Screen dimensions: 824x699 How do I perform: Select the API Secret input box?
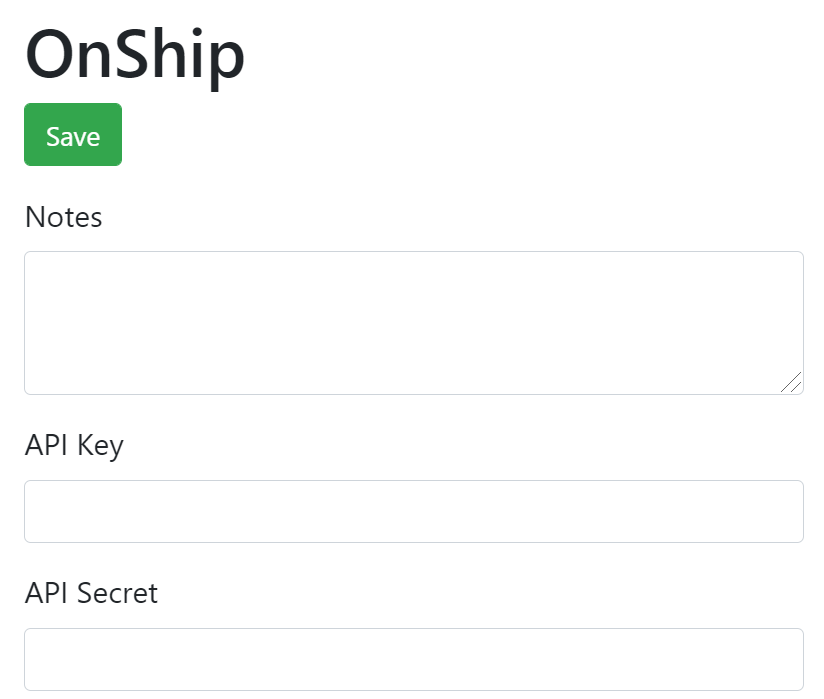[414, 659]
